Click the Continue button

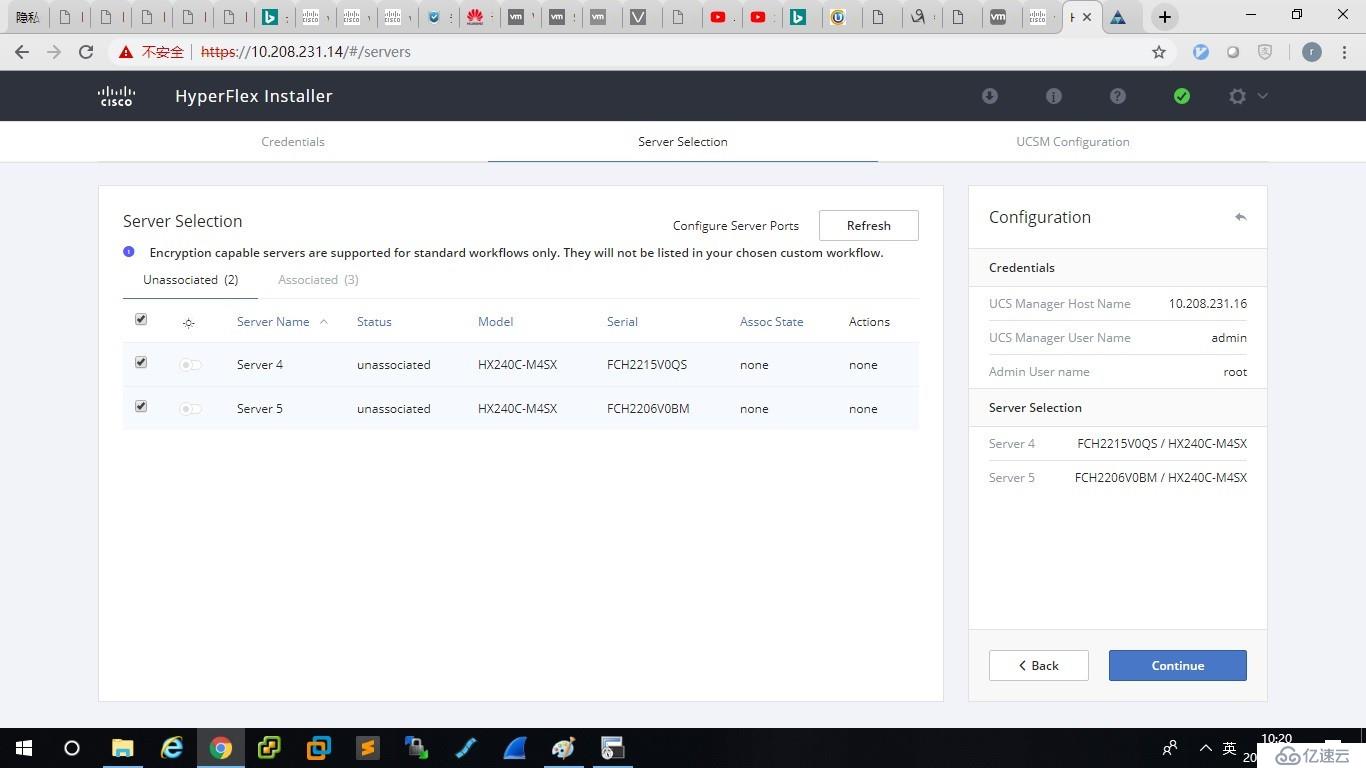(1178, 666)
